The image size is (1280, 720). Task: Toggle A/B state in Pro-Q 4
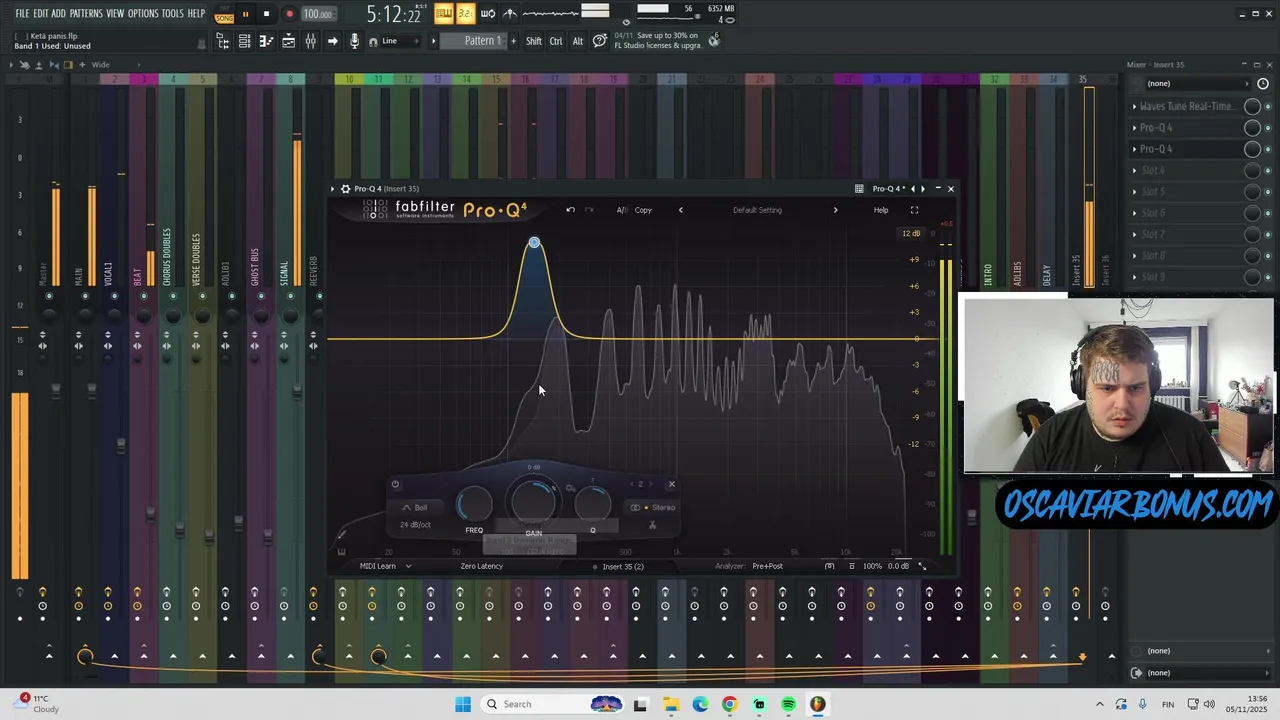point(622,210)
